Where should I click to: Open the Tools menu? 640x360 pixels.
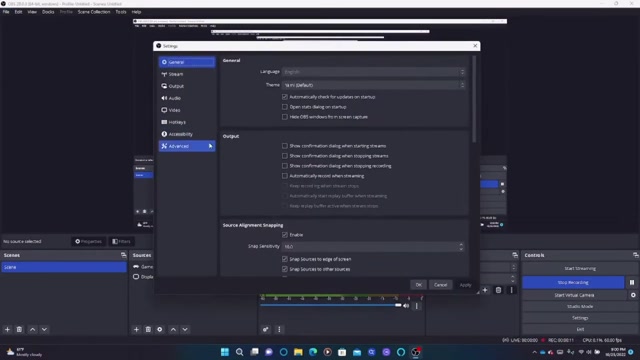(121, 12)
